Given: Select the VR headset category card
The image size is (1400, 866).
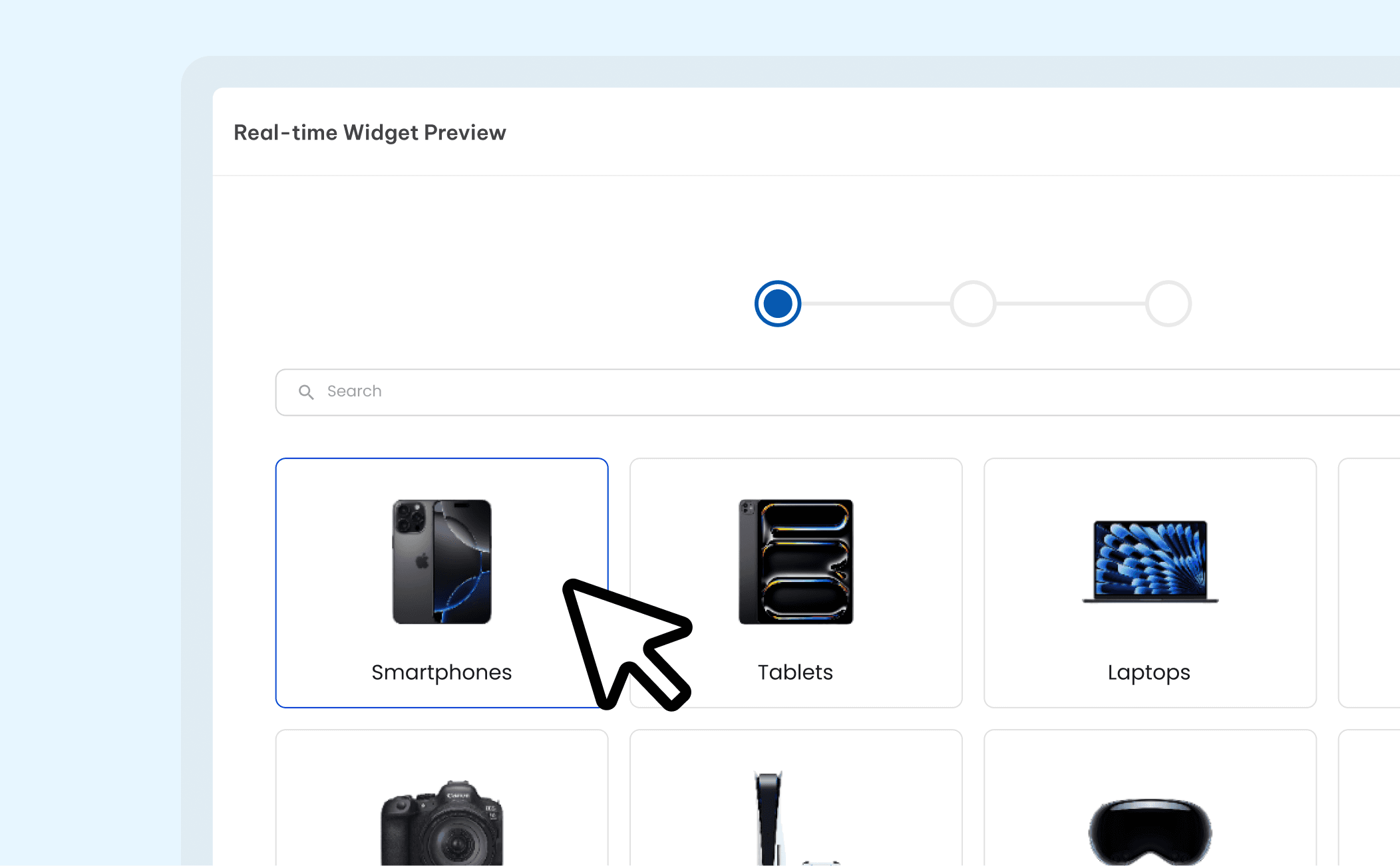Looking at the screenshot, I should (x=1150, y=797).
